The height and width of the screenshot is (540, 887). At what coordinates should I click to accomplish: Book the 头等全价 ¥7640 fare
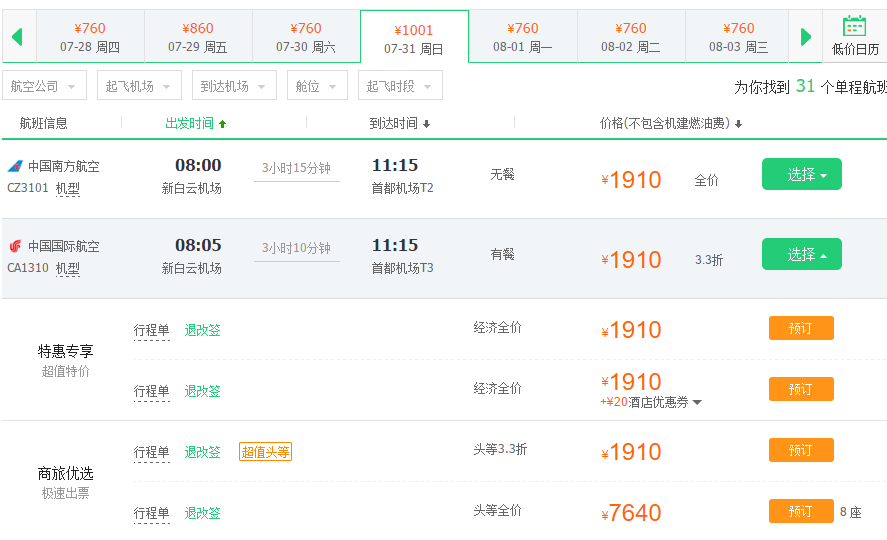tap(801, 511)
